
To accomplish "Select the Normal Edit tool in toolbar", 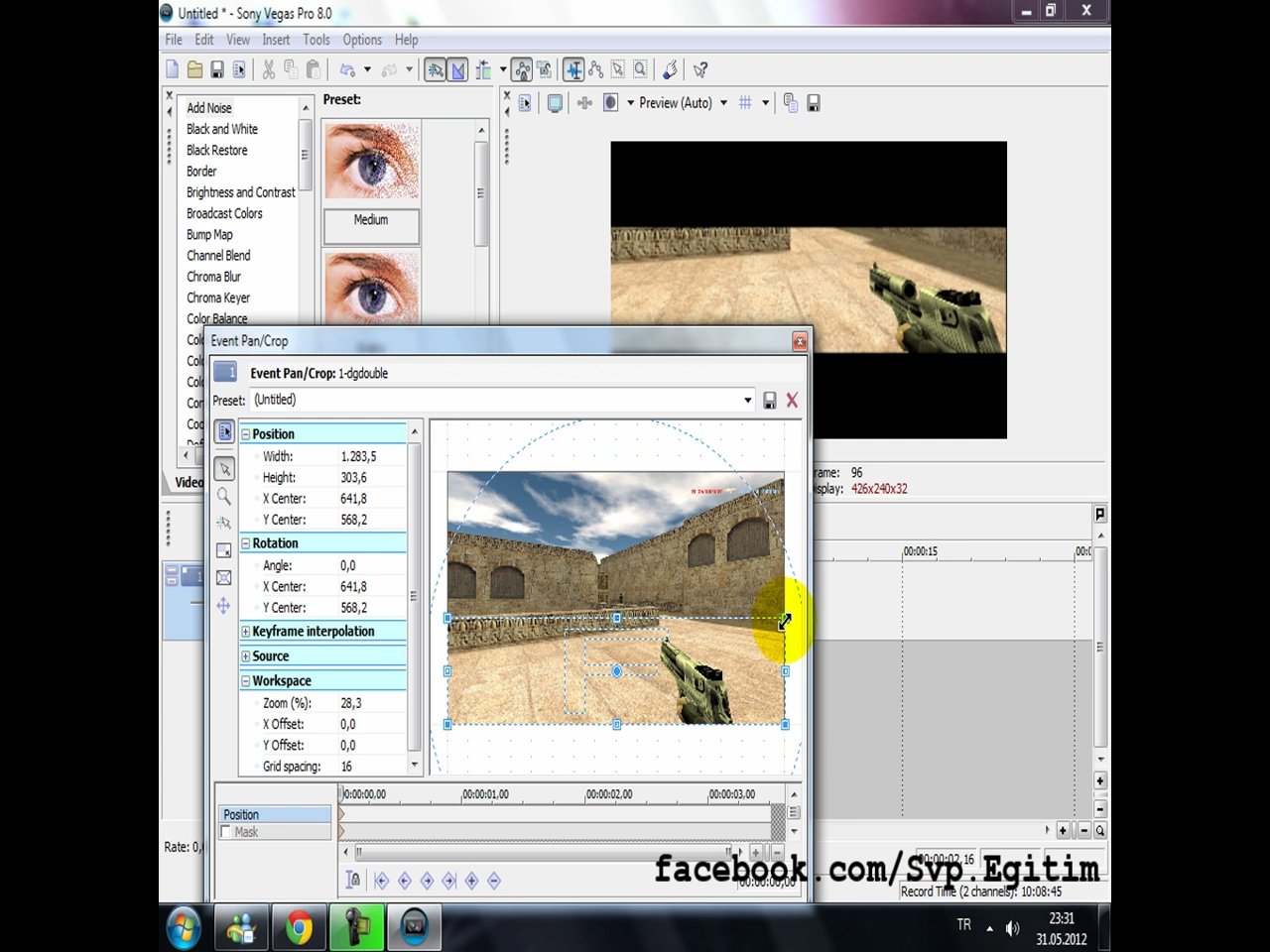I will tap(573, 69).
